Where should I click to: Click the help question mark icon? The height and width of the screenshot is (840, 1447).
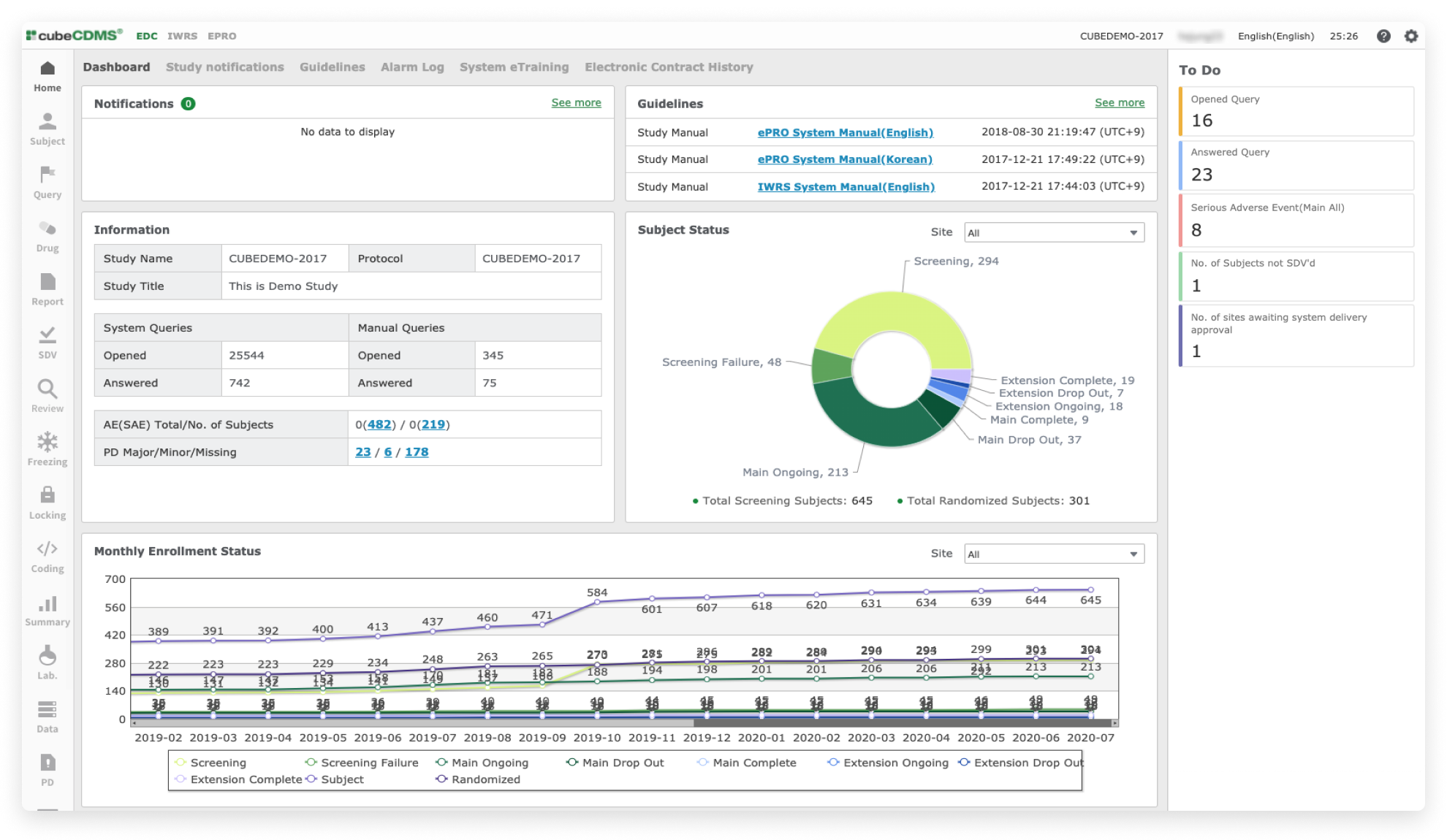(1383, 36)
